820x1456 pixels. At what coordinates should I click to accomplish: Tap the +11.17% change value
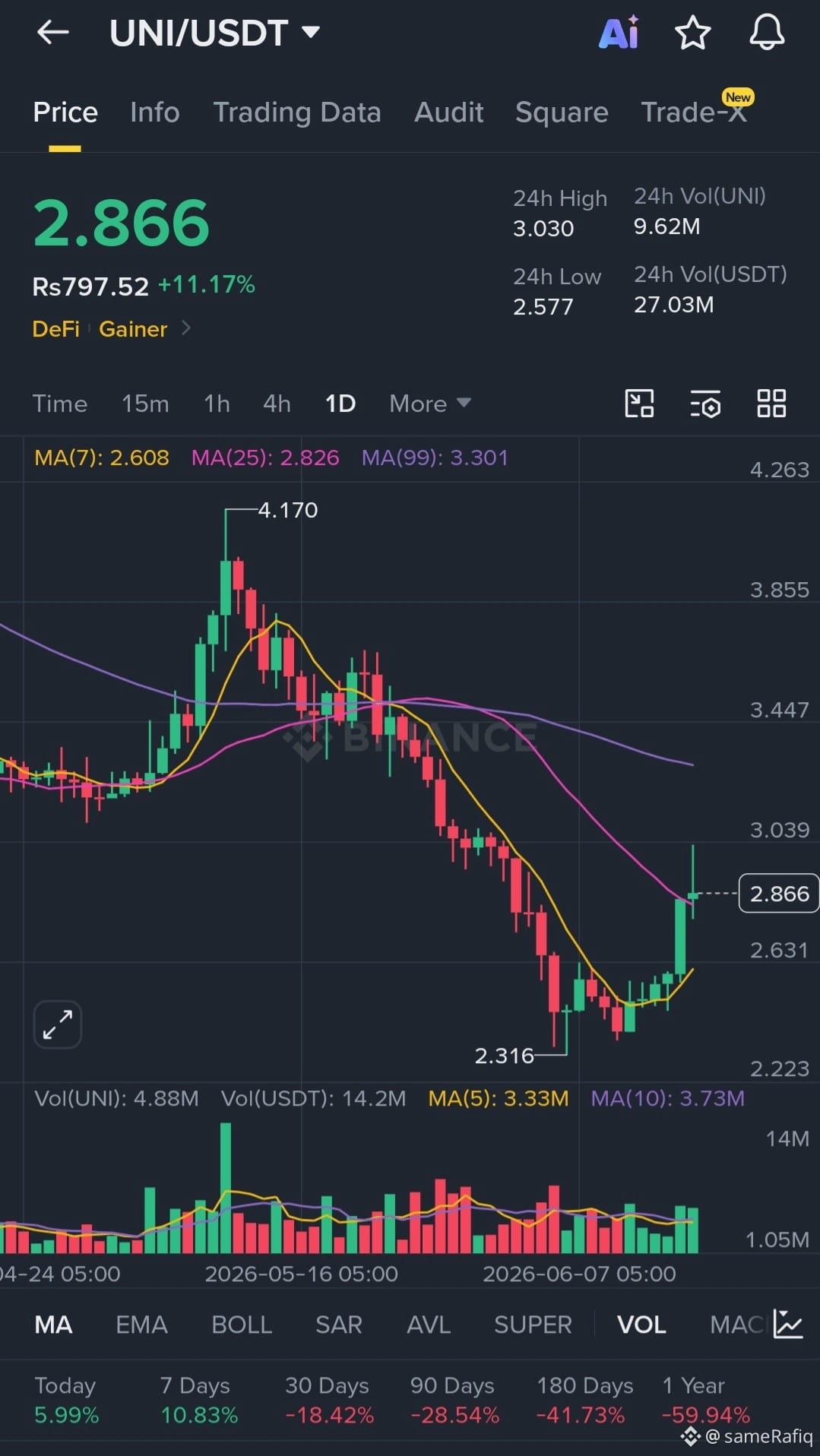pyautogui.click(x=207, y=285)
